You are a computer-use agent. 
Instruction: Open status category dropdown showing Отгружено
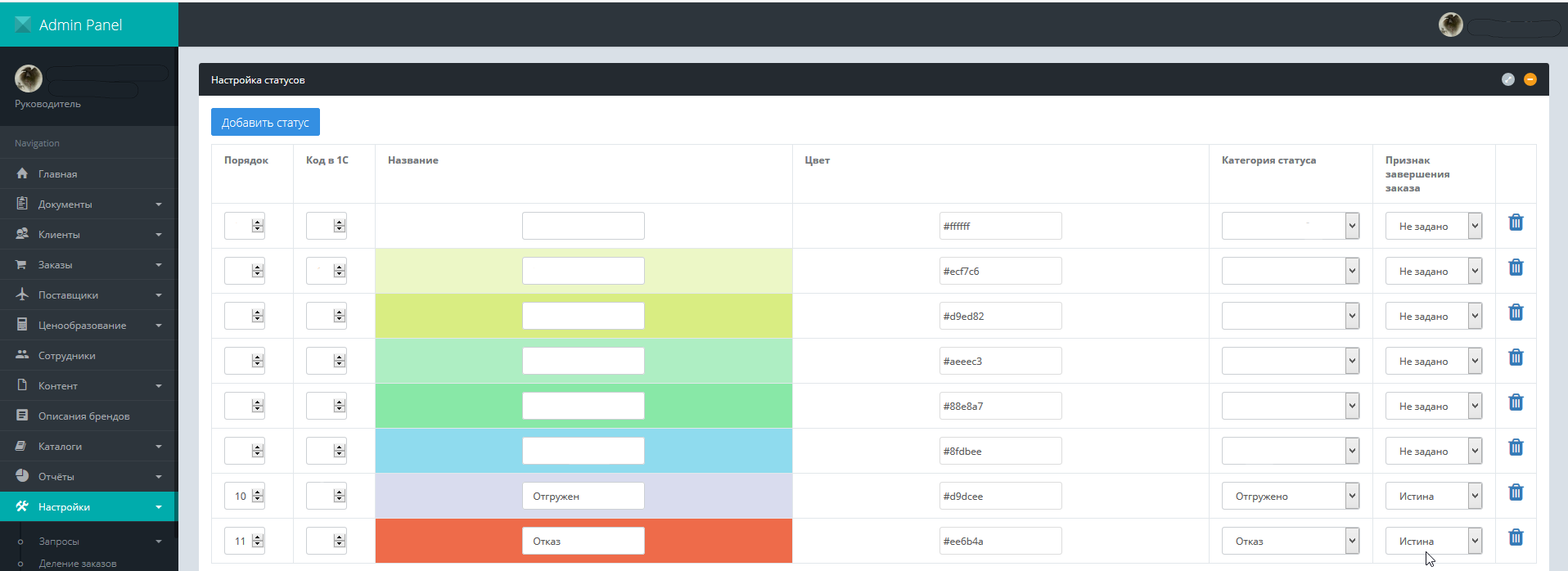coord(1290,496)
